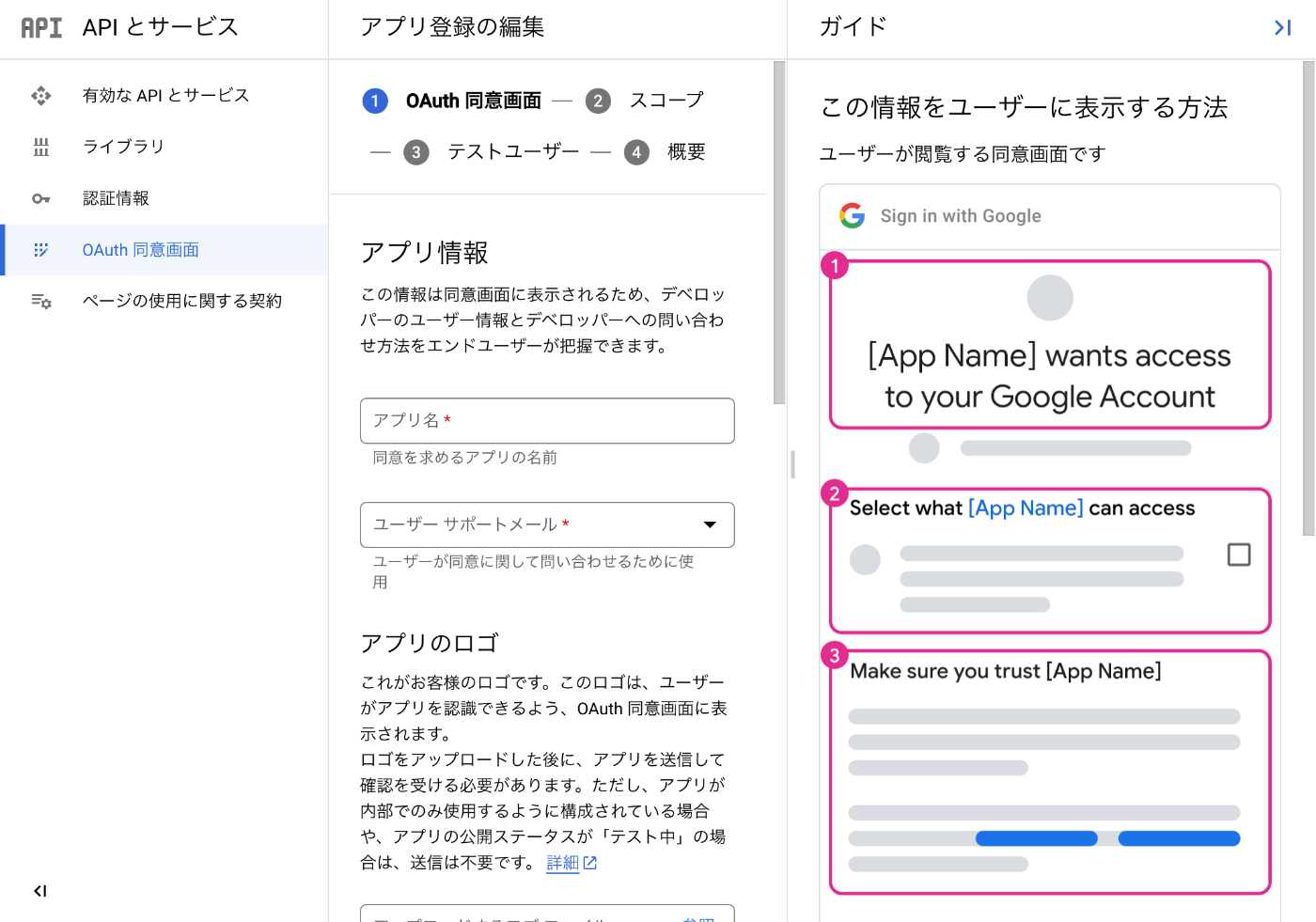Click the API logo icon in header
Image resolution: width=1316 pixels, height=922 pixels.
41,28
